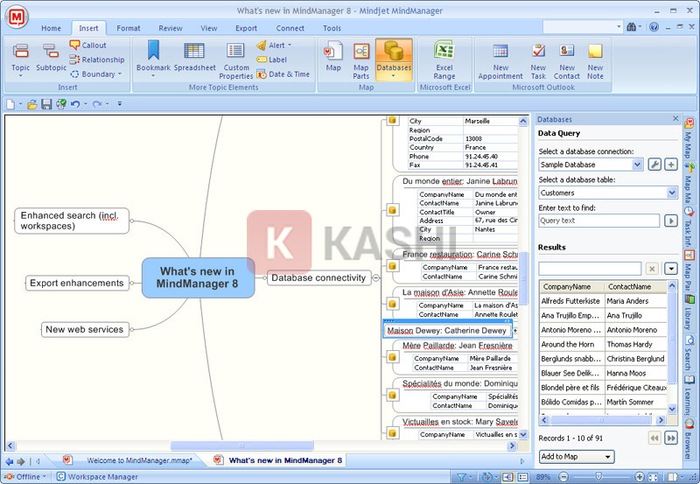Screen dimensions: 700x484
Task: Click the zoom out minus button
Action: [x=563, y=477]
